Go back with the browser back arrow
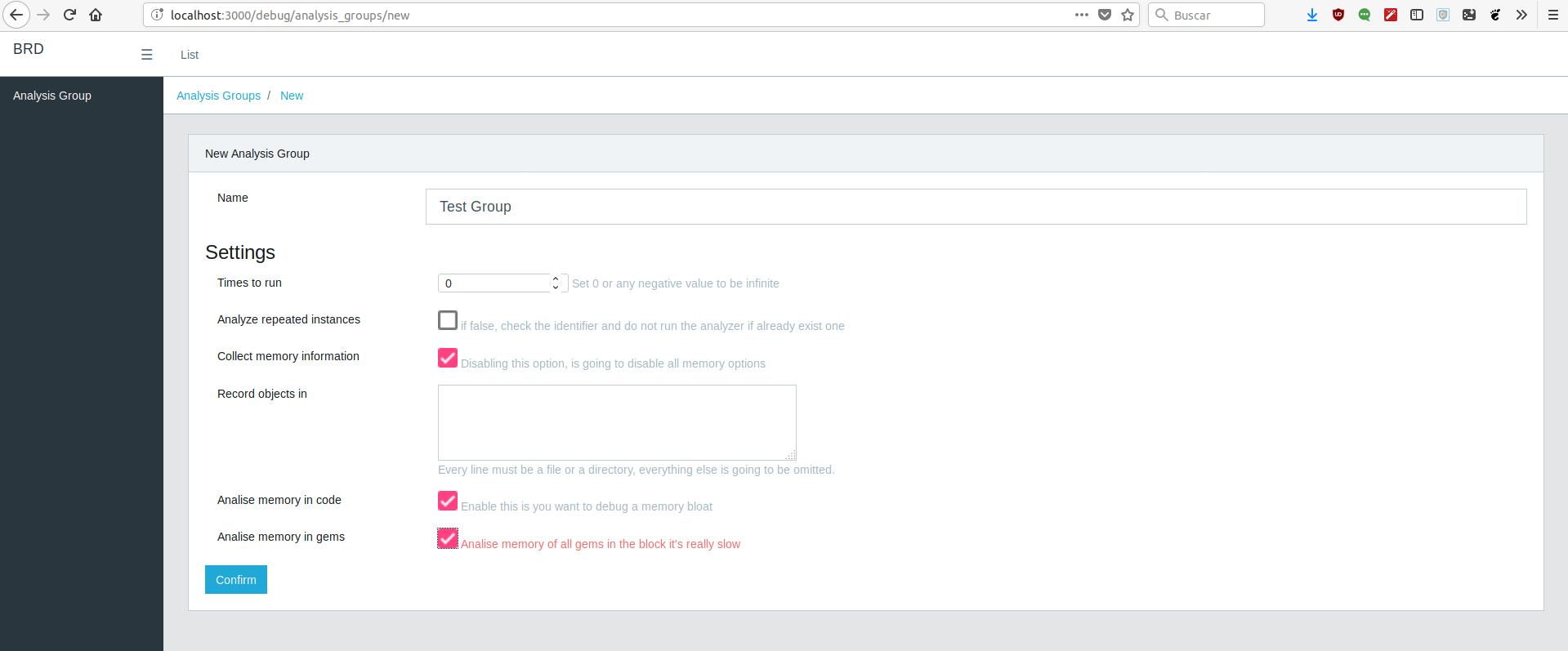 16,15
